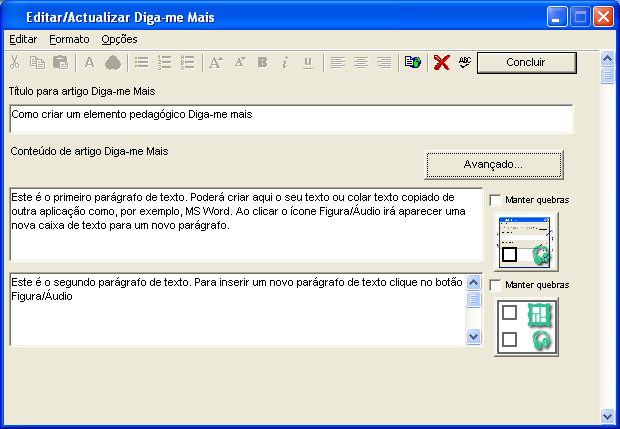Click Figura/Áudio image button beside second paragraph
This screenshot has width=620, height=429.
[x=526, y=326]
